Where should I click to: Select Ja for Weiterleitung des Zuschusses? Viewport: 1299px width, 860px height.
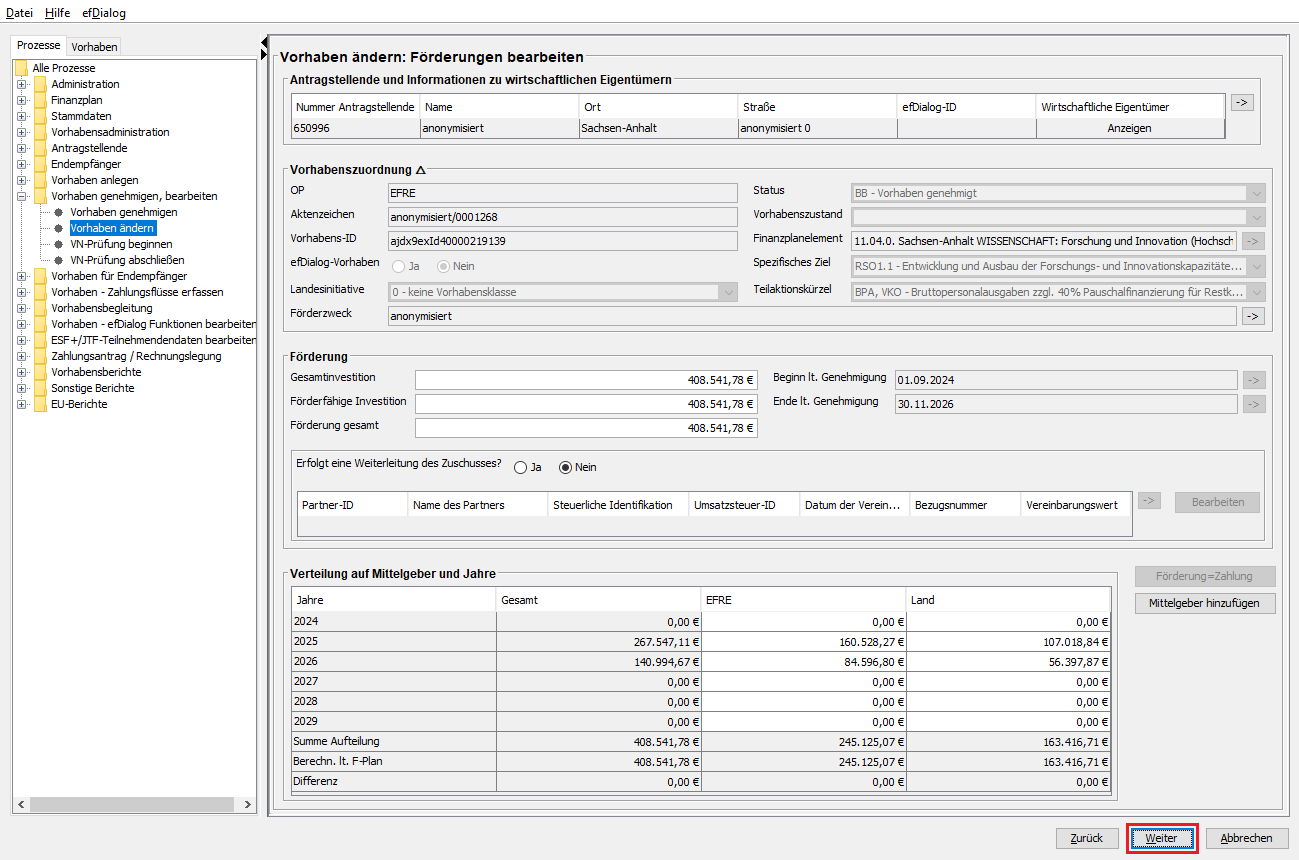pos(521,467)
